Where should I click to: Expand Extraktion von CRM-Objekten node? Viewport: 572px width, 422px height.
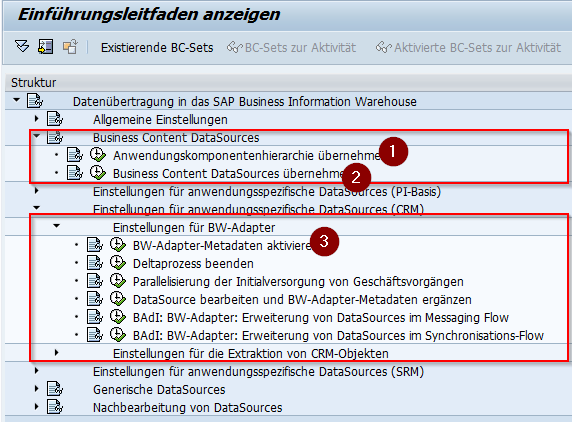[57, 352]
